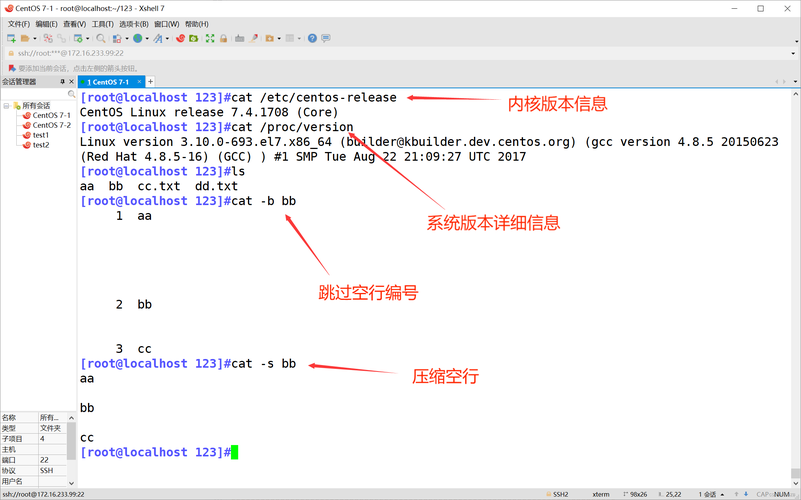Click the 文件夹 value in properties panel
This screenshot has height=500, width=801.
[x=53, y=428]
